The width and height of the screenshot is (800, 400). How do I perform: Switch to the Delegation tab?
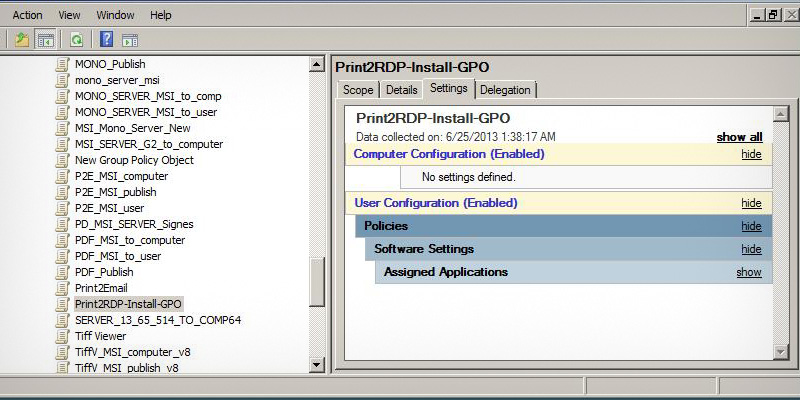[x=505, y=90]
